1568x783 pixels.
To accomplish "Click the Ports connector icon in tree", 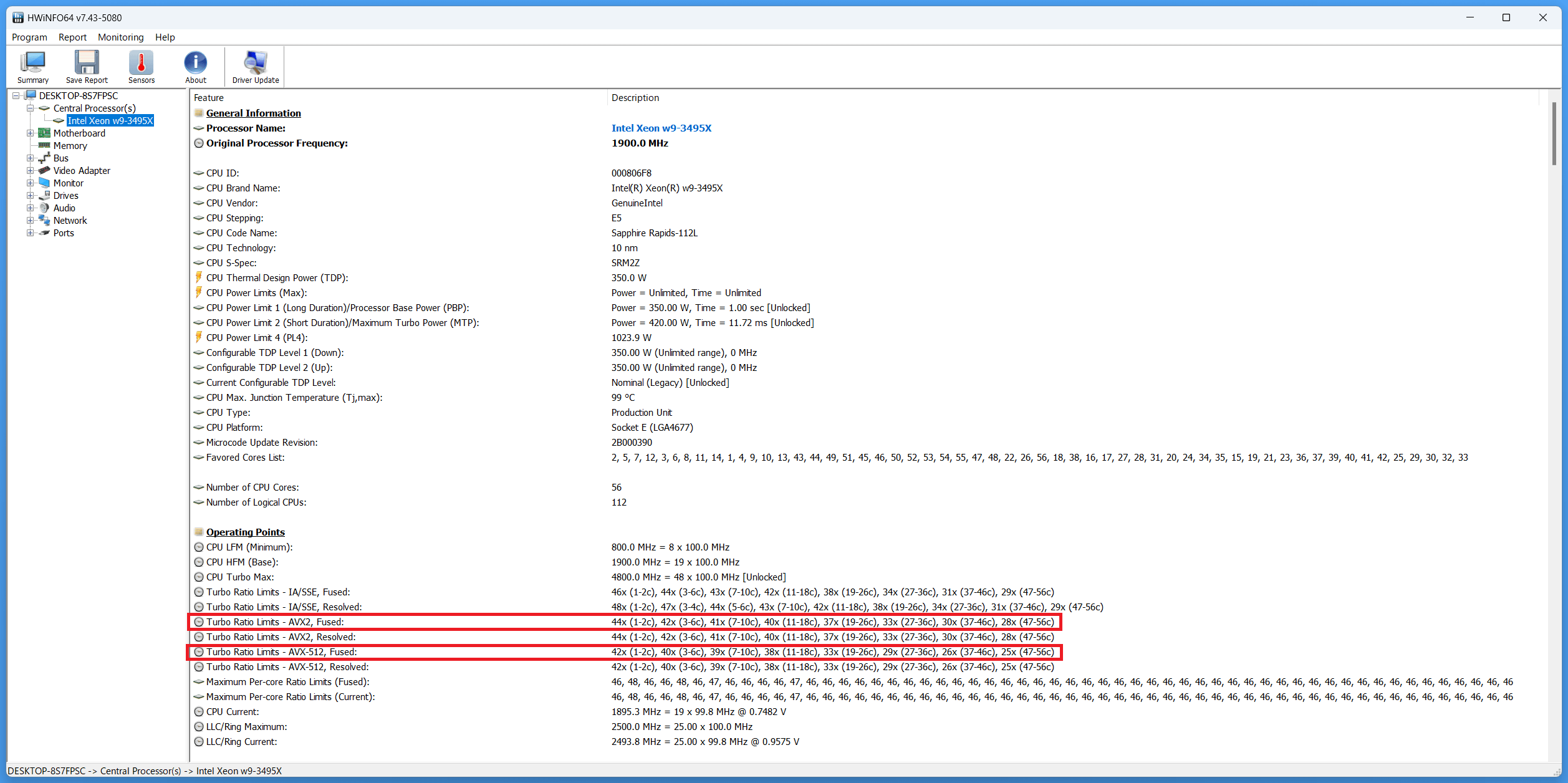I will coord(44,233).
